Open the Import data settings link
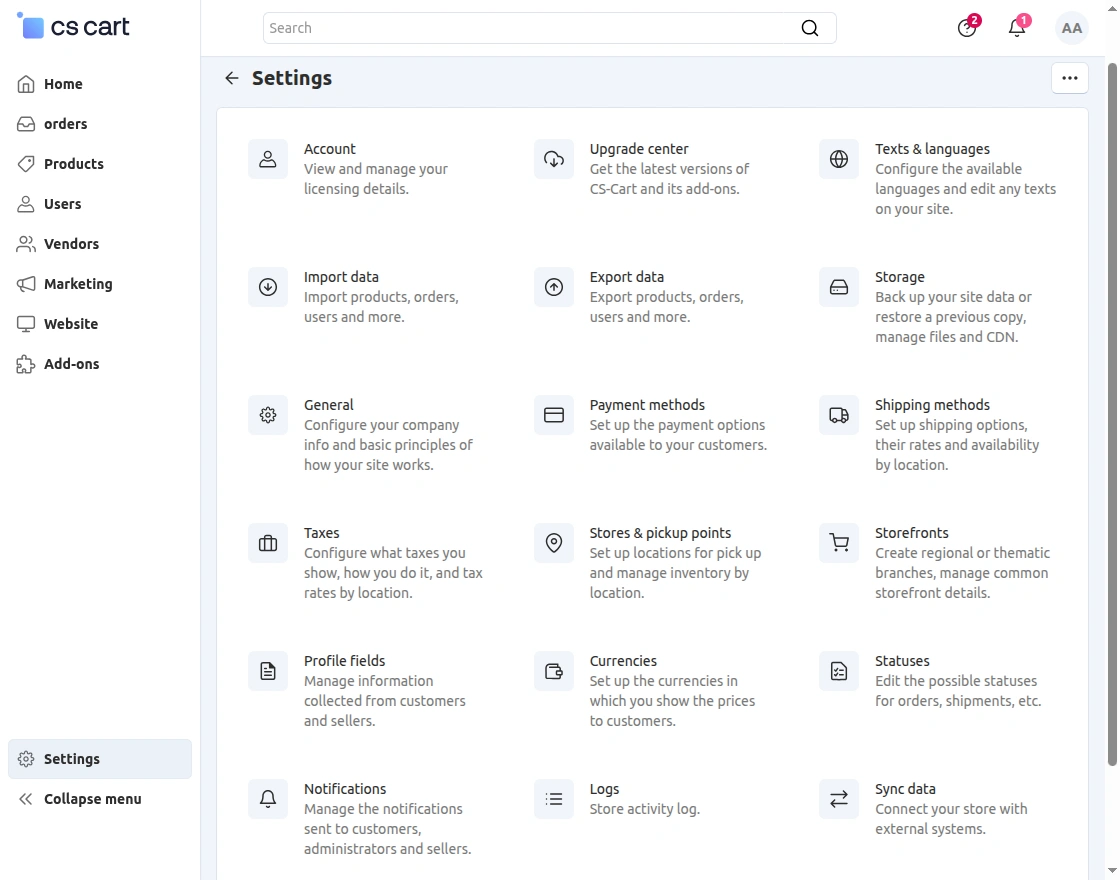Image resolution: width=1120 pixels, height=880 pixels. (x=341, y=277)
